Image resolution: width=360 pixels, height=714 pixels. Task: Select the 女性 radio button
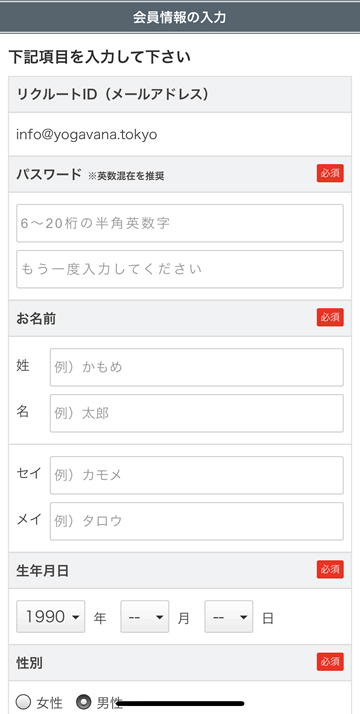point(23,702)
